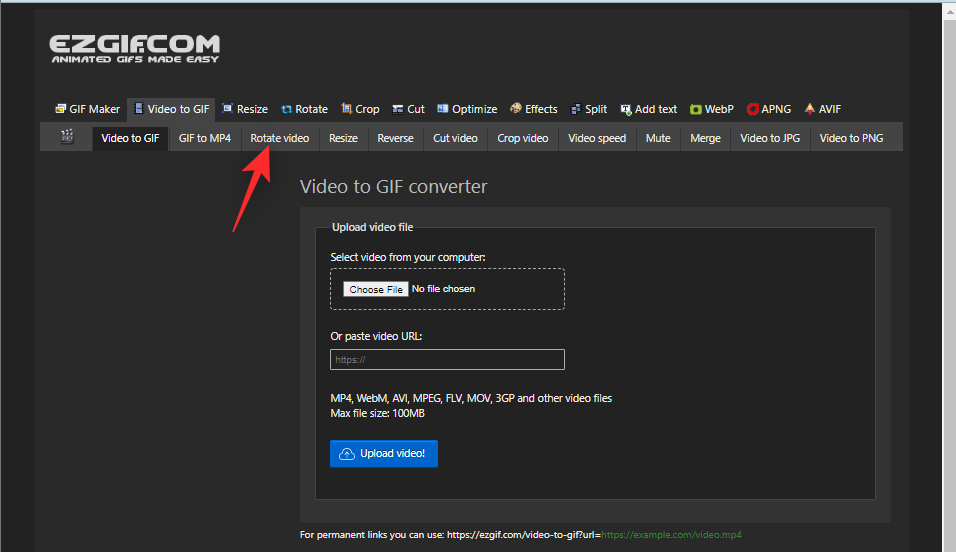Select the Video to GIF main tab label
The image size is (956, 552).
[x=178, y=109]
